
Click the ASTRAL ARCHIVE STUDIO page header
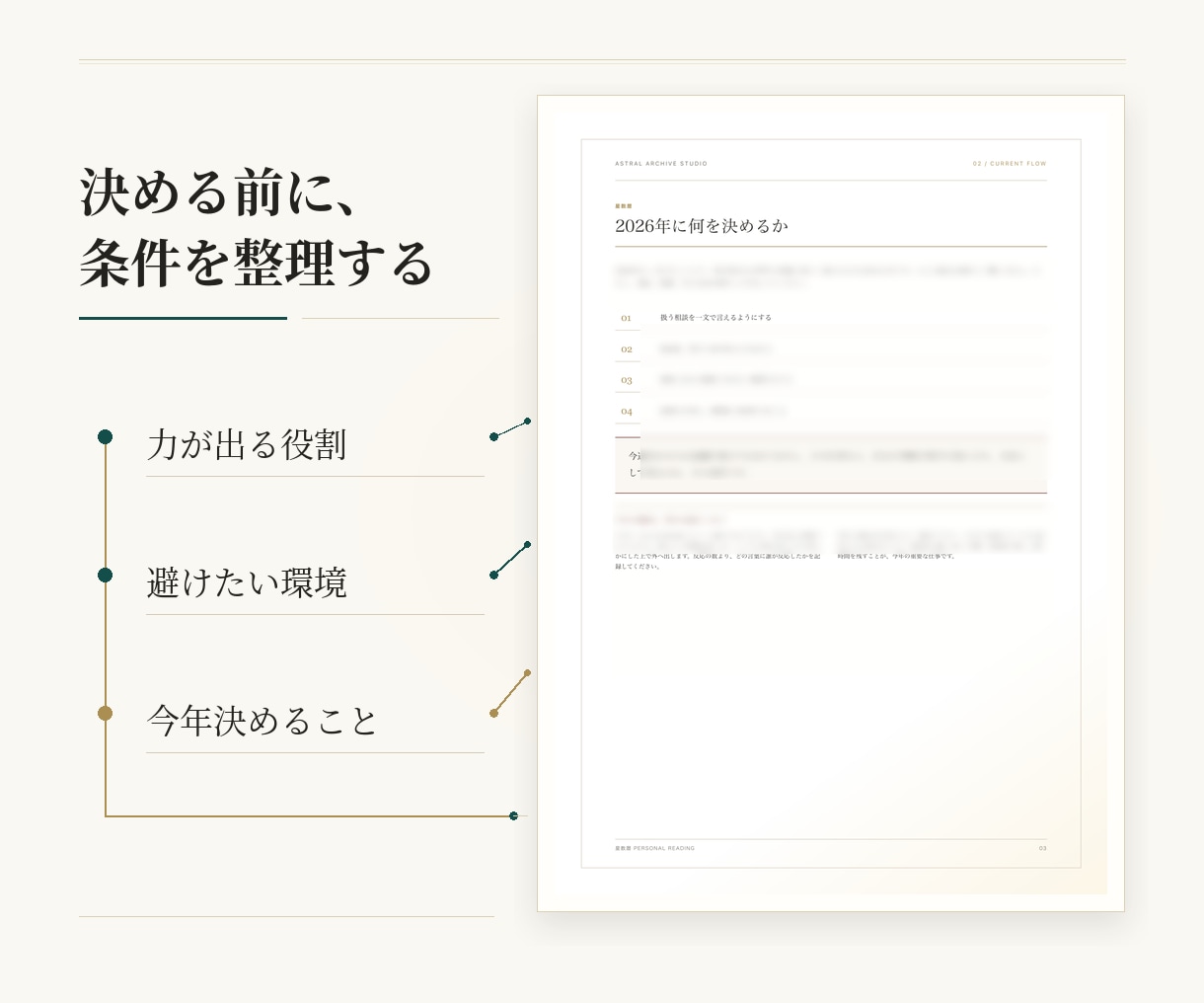661,164
